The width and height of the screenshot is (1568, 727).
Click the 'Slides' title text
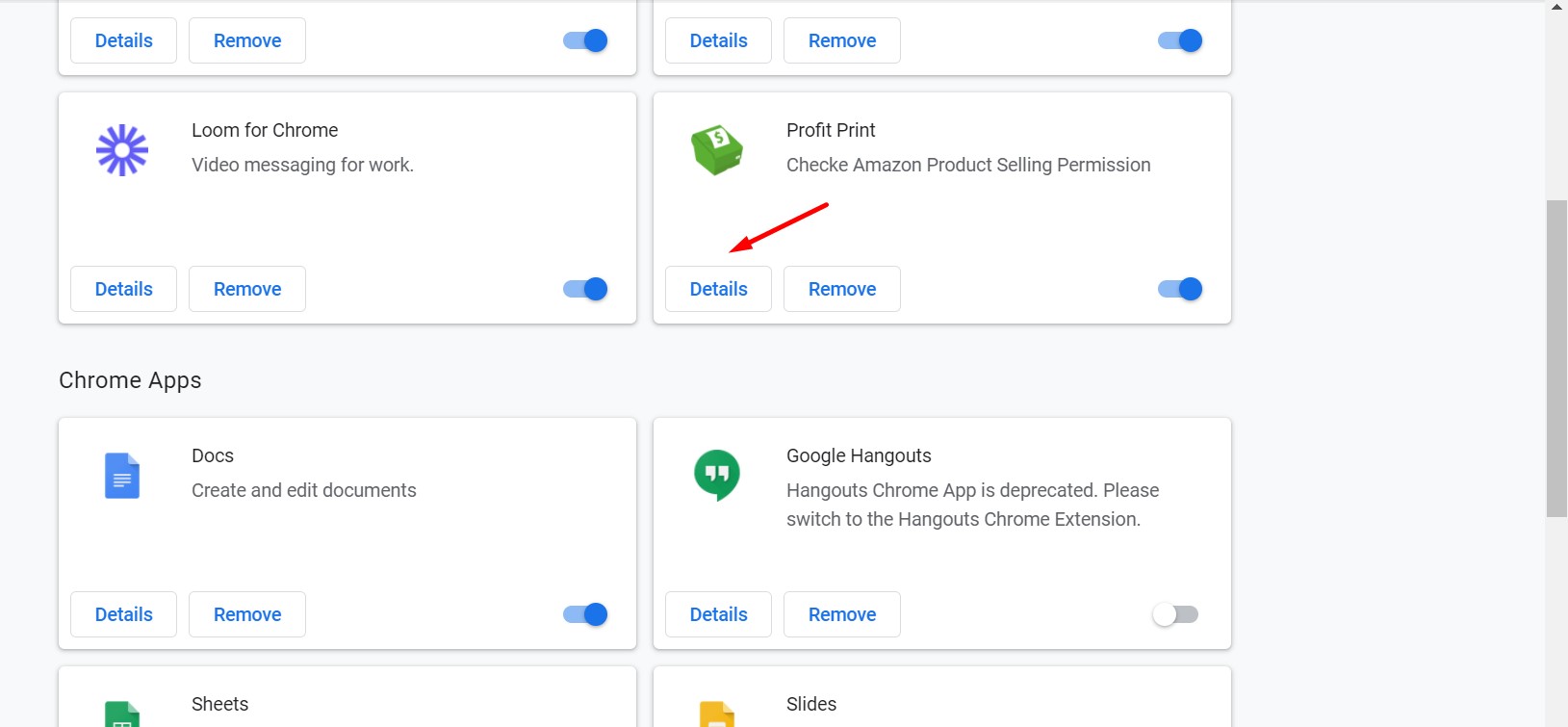pos(811,704)
